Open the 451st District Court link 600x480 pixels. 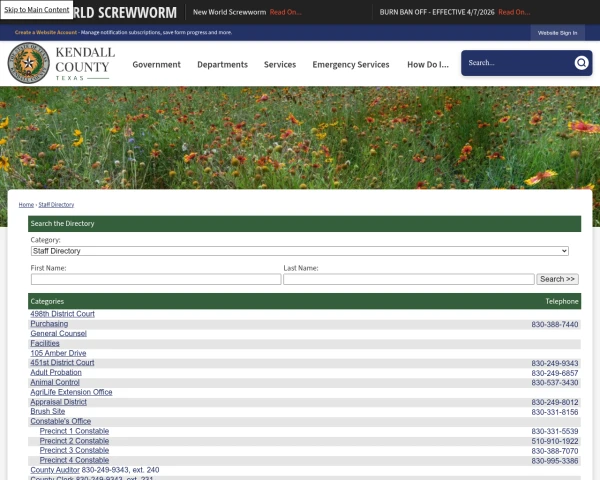pyautogui.click(x=62, y=362)
